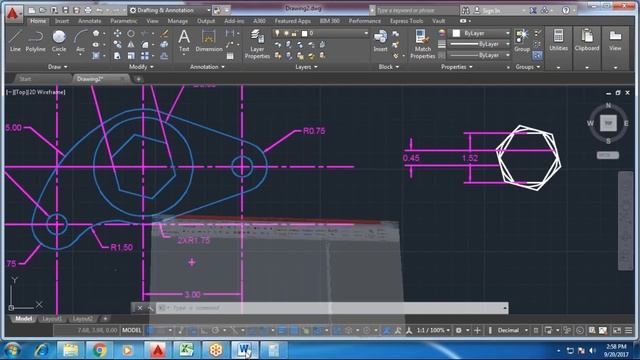
Task: Expand the Layers panel
Action: (306, 67)
